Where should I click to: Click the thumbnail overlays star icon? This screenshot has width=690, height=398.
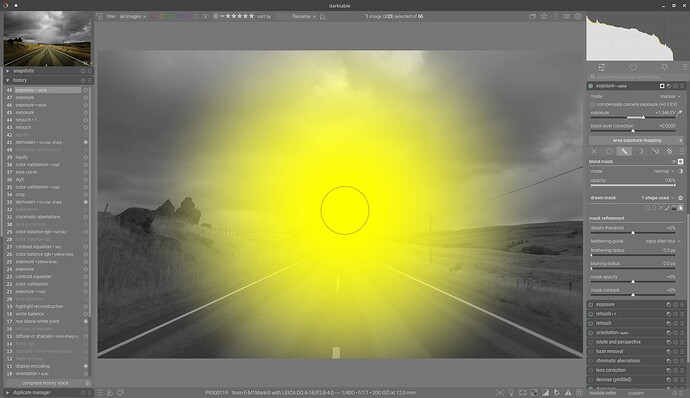(544, 16)
